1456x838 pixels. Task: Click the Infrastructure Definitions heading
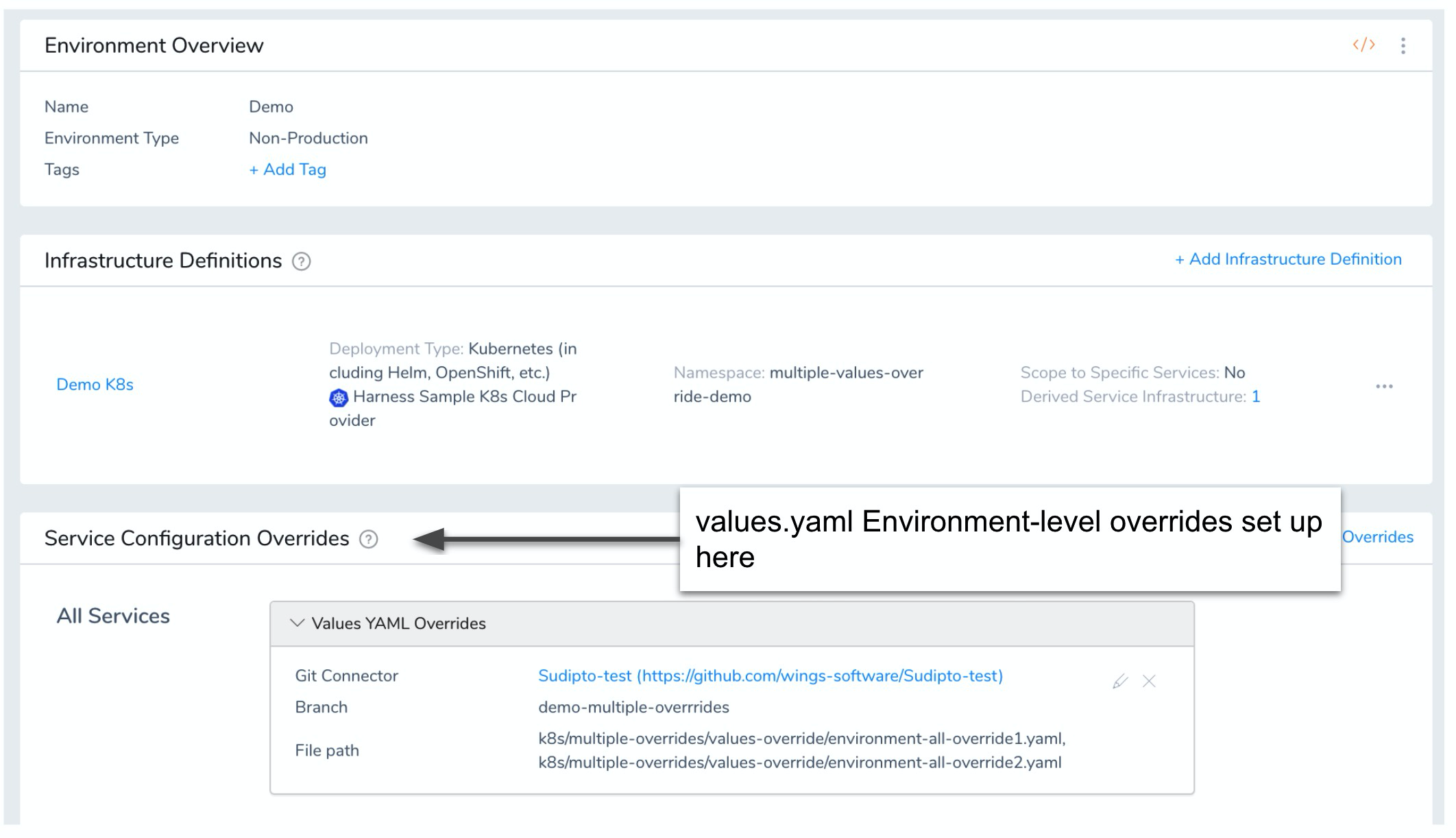pos(163,261)
